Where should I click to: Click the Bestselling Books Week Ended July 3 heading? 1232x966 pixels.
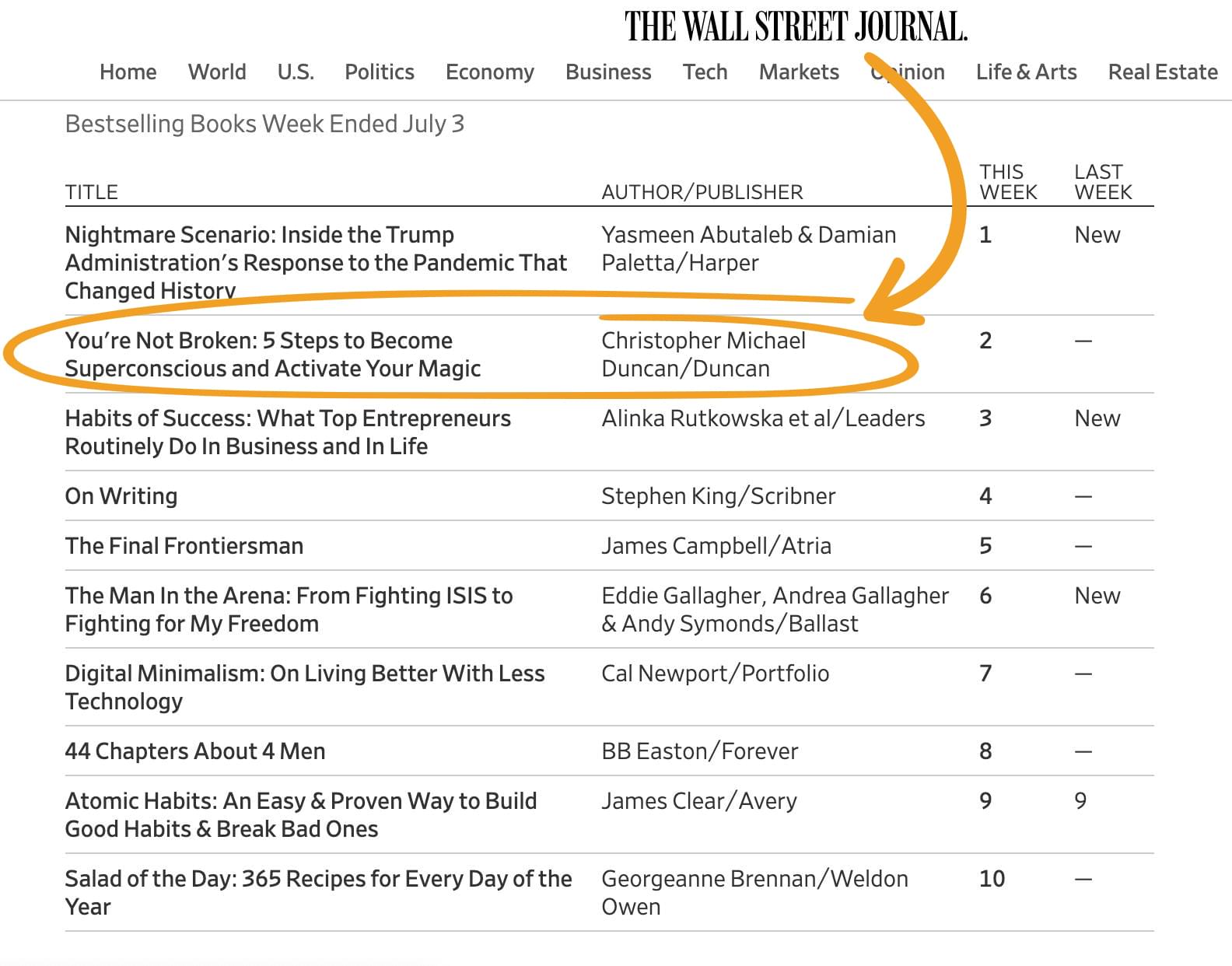(x=264, y=124)
